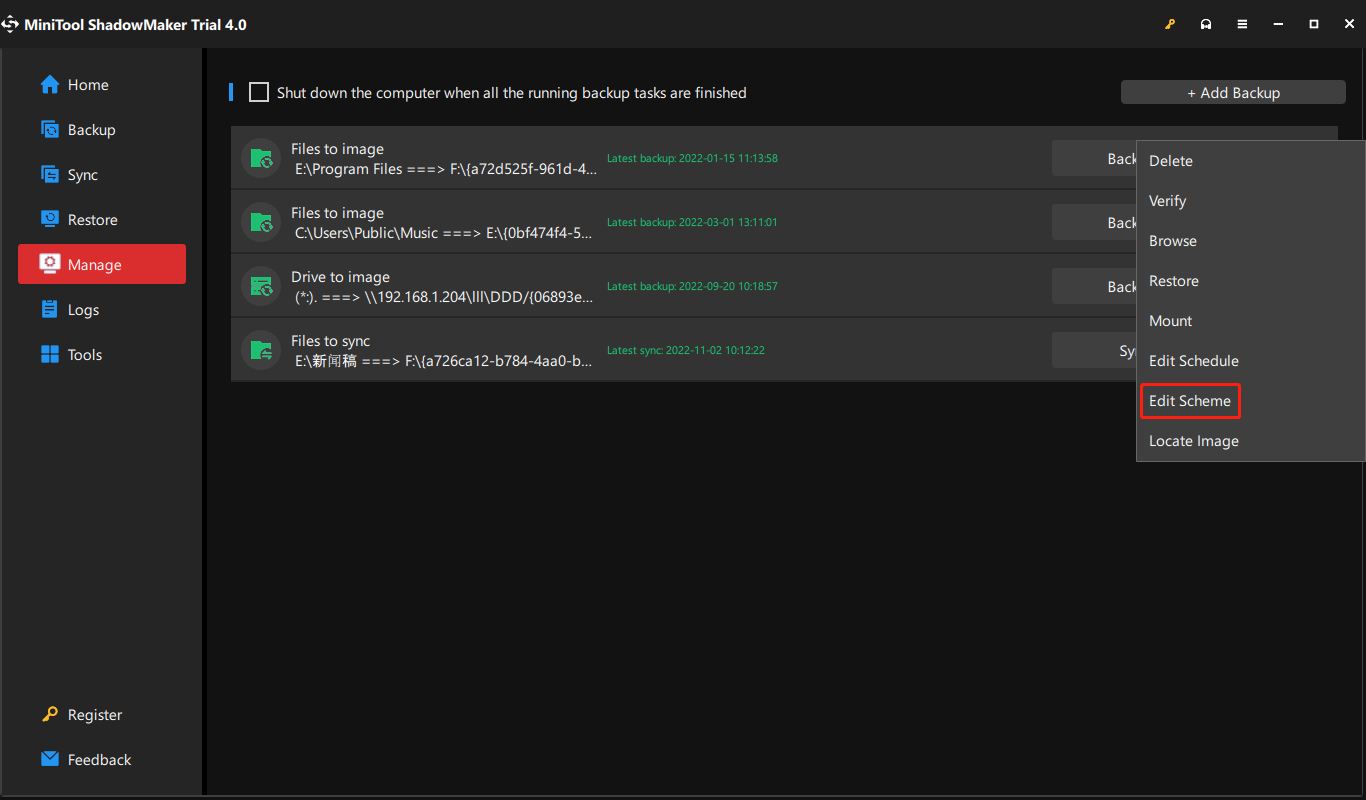
Task: Open the hamburger menu in title bar
Action: click(1242, 24)
